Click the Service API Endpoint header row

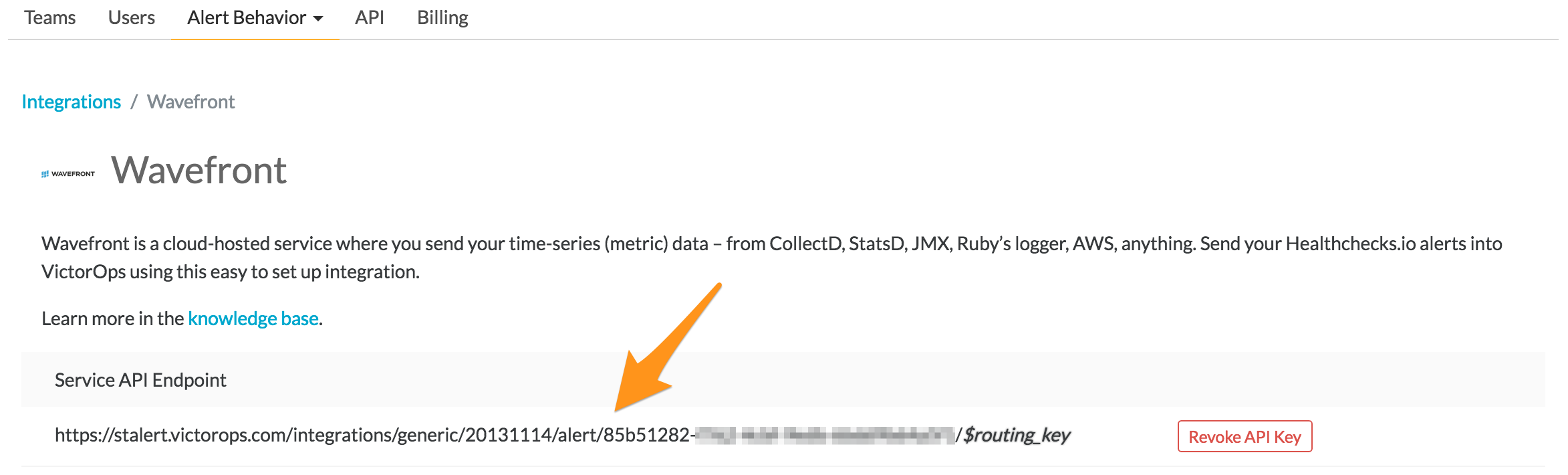(140, 379)
